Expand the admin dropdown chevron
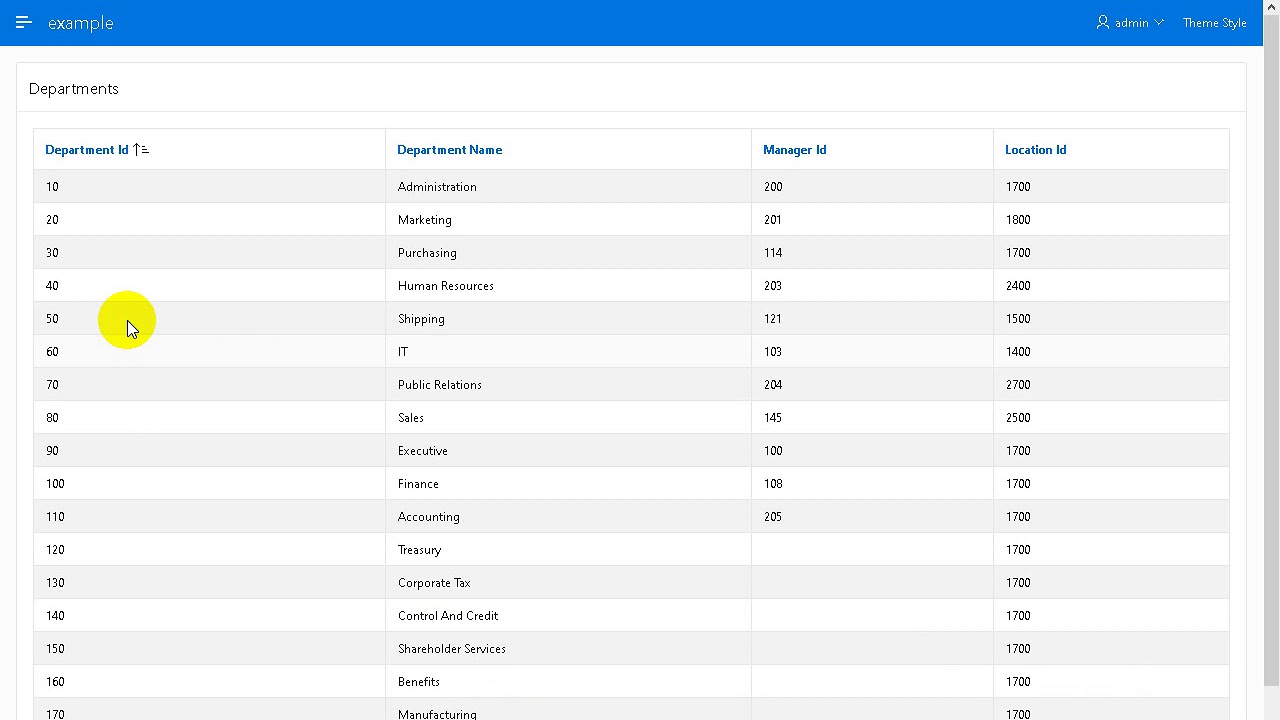 [1159, 22]
